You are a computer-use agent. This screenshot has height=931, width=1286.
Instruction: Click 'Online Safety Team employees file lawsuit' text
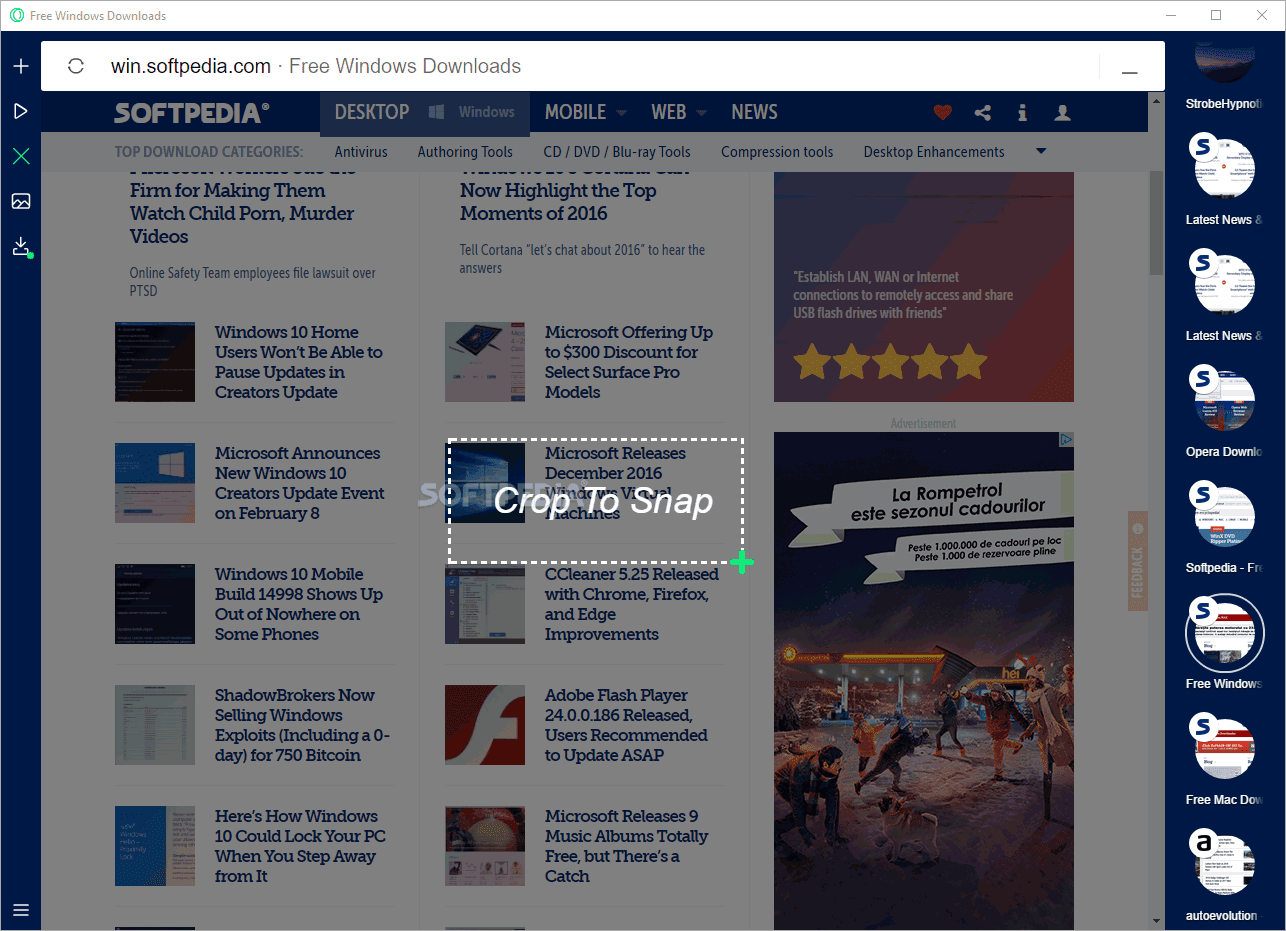click(x=253, y=282)
